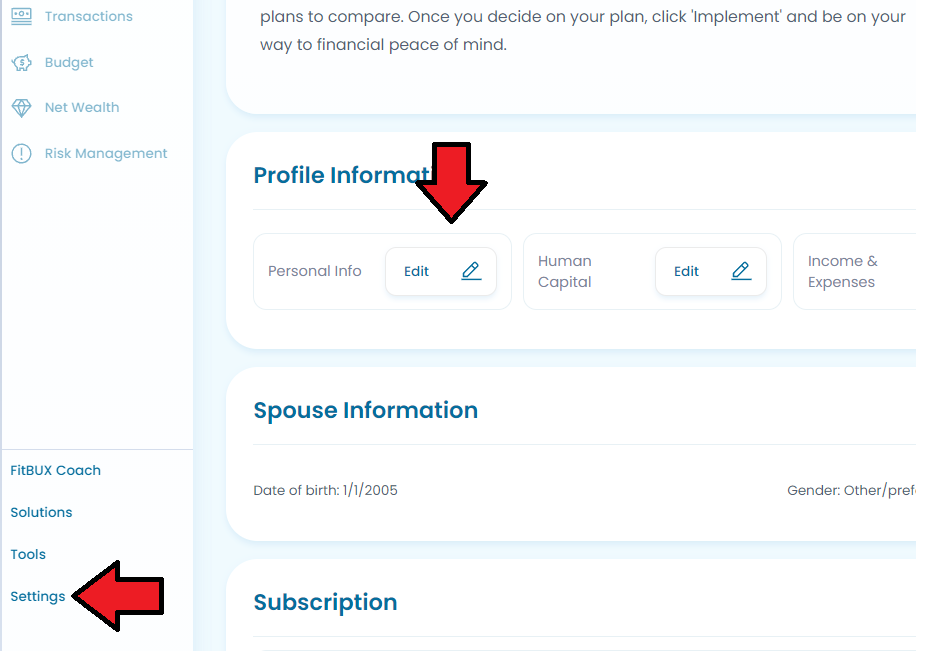Open the Tools section link
The width and height of the screenshot is (943, 651).
[28, 555]
